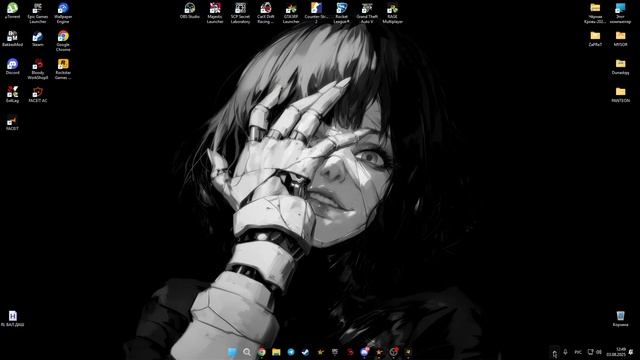640x360 pixels.
Task: Switch keyboard language indicator РУС
Action: pos(578,352)
